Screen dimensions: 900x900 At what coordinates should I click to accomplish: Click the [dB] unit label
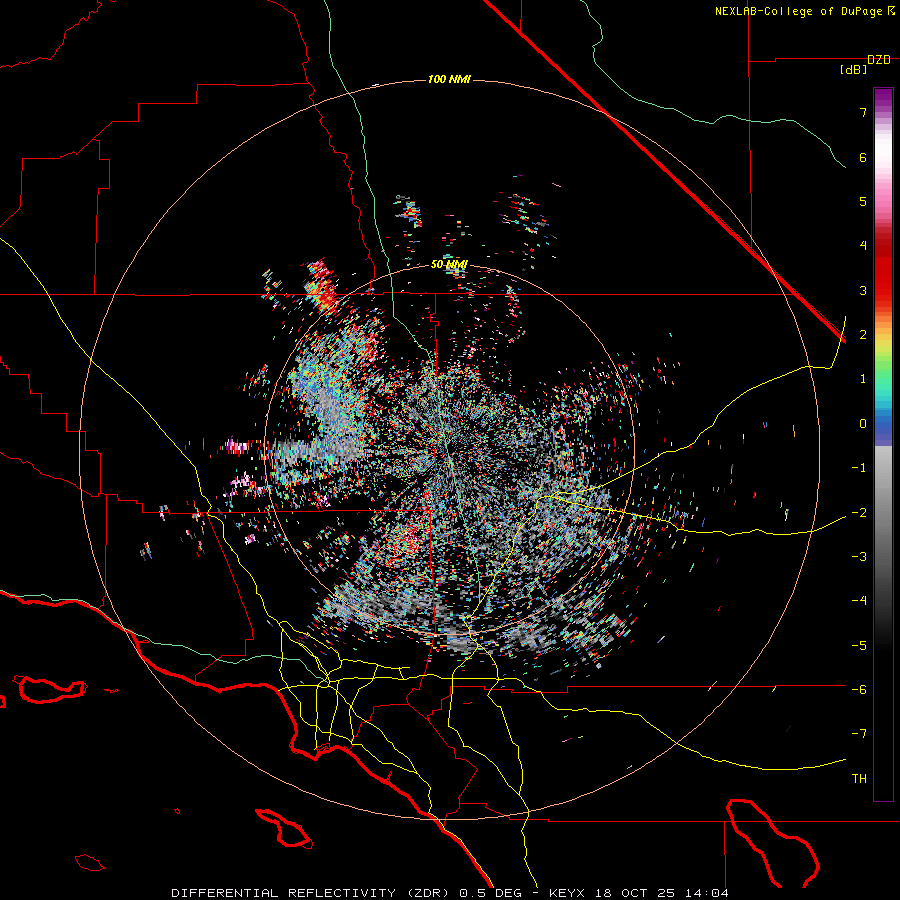[853, 70]
